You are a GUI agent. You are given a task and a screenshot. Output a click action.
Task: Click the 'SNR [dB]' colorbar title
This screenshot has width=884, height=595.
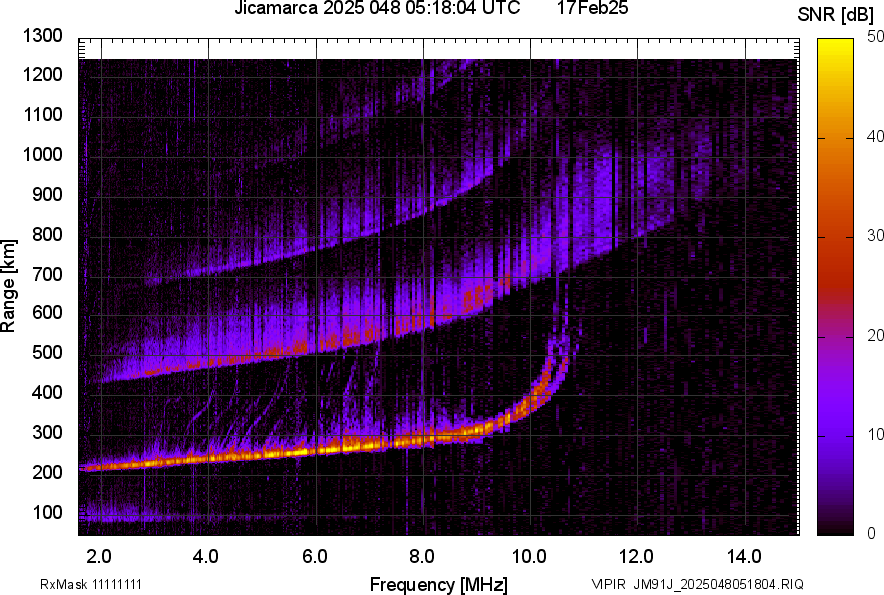835,14
